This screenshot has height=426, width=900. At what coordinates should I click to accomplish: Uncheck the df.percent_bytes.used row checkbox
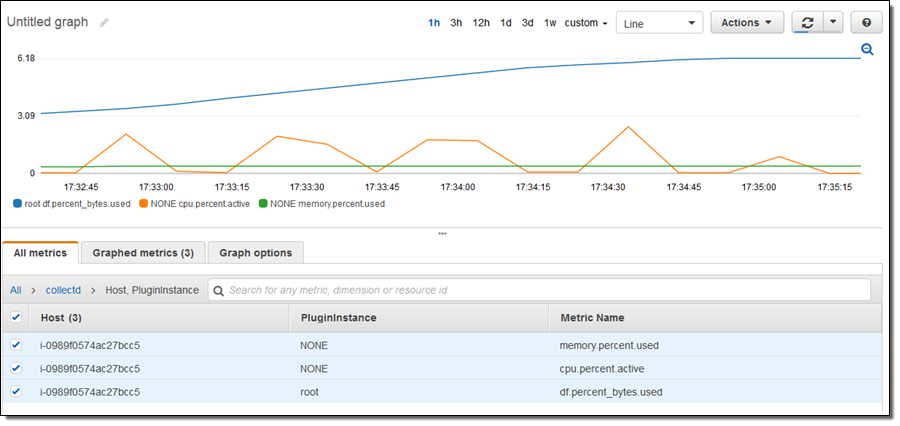[15, 392]
